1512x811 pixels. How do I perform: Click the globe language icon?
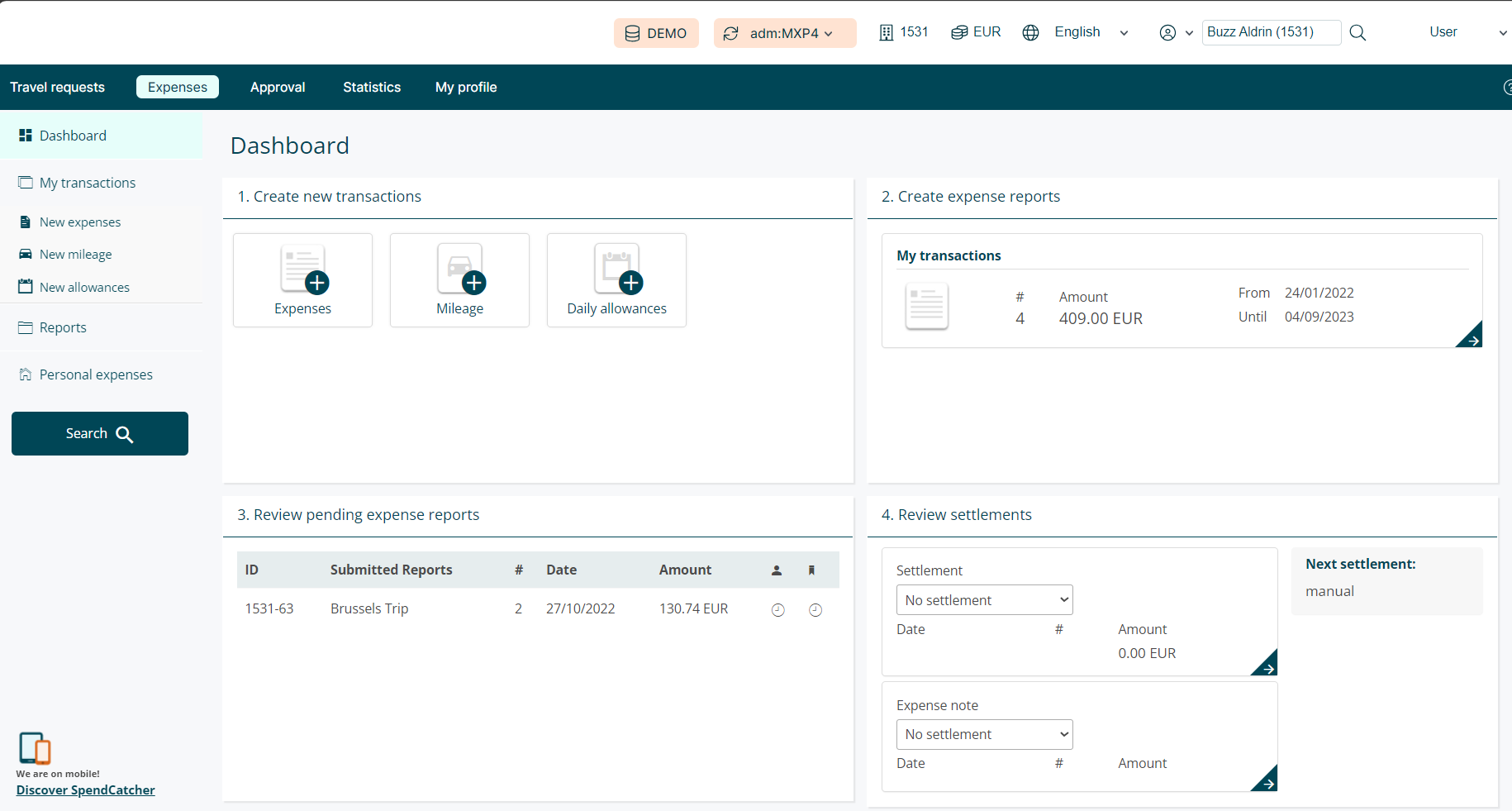pos(1030,33)
